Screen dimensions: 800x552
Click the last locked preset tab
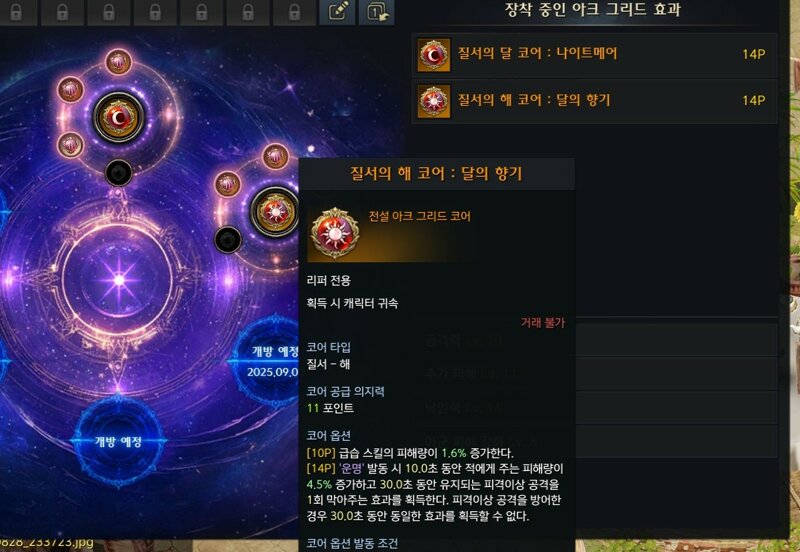point(294,12)
